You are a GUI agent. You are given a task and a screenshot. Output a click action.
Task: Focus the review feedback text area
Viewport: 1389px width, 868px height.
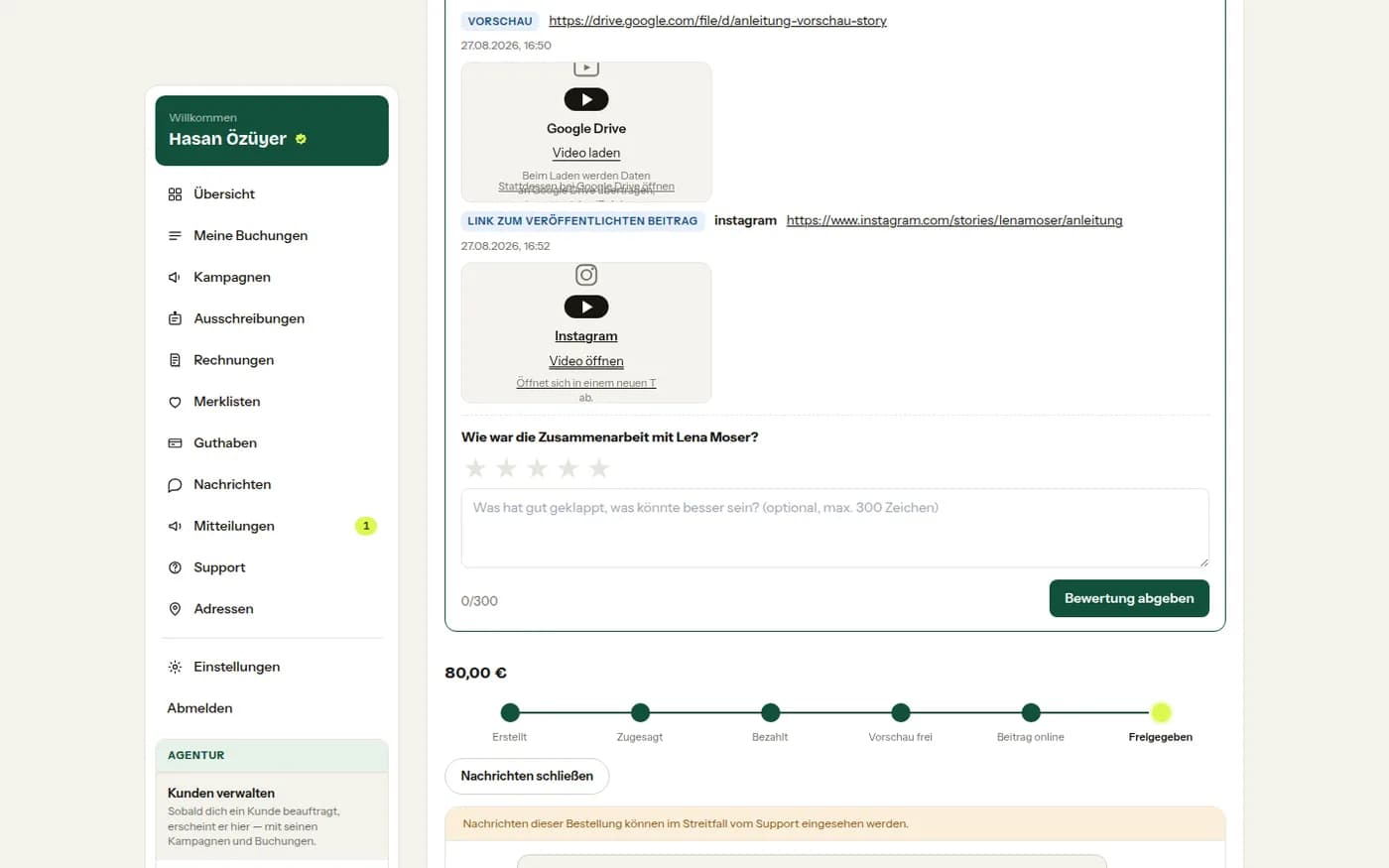click(835, 528)
